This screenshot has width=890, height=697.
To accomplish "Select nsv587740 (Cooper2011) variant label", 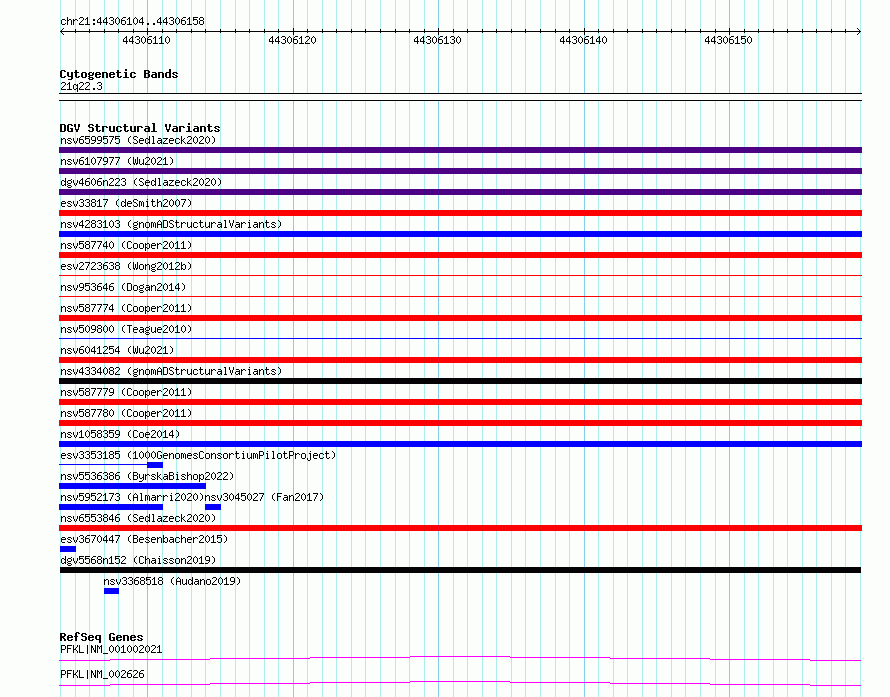I will click(x=126, y=245).
